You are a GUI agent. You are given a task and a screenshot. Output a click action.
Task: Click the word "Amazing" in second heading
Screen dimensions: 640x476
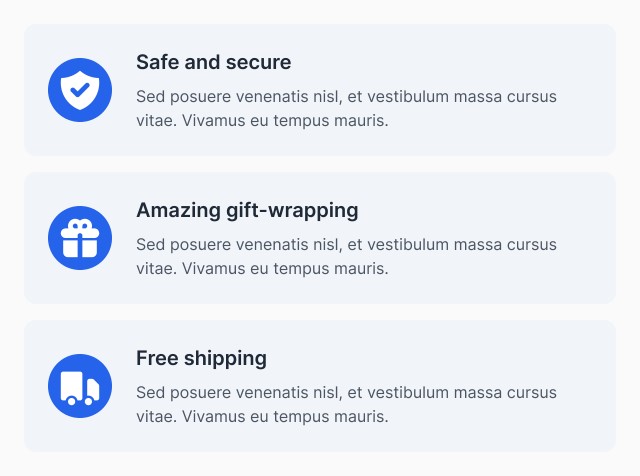point(178,211)
